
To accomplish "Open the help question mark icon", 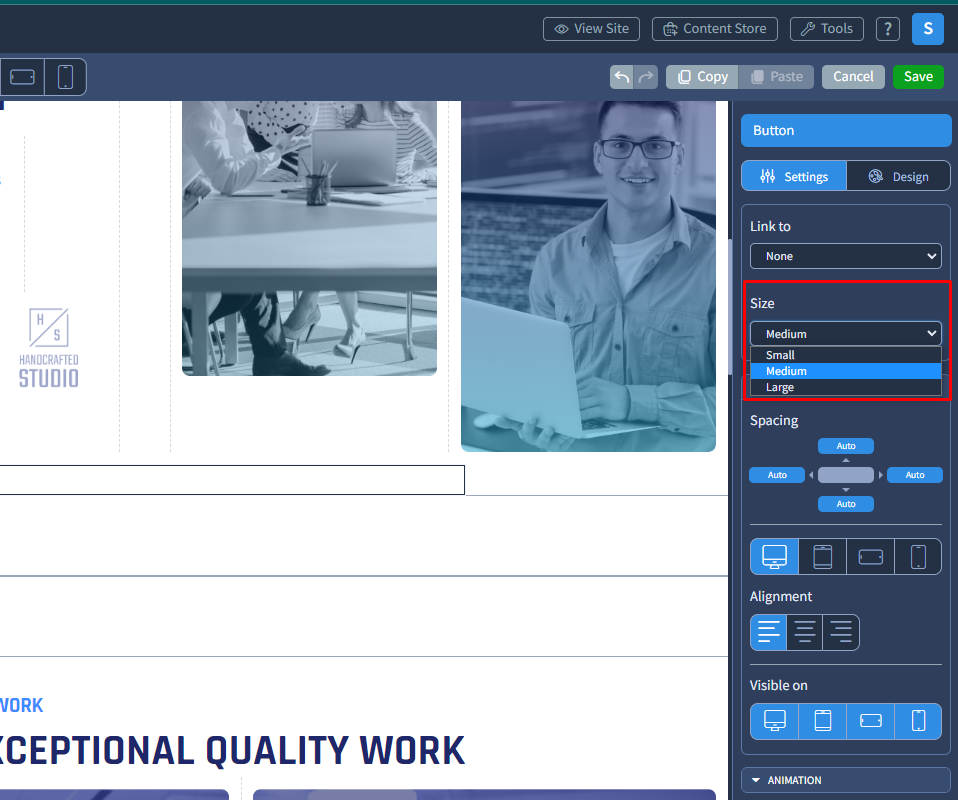I will (888, 29).
